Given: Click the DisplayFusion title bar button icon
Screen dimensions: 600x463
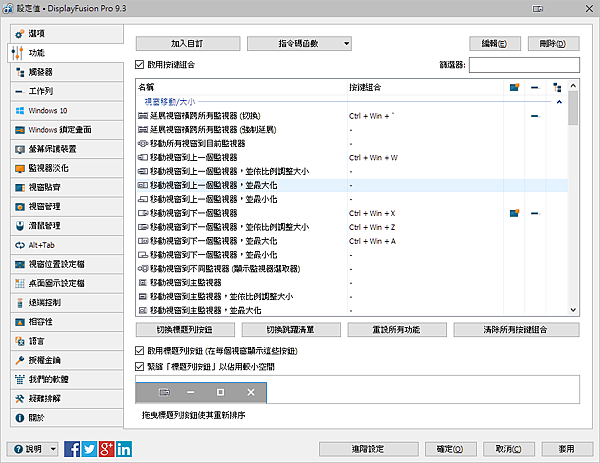Looking at the screenshot, I should (x=538, y=9).
